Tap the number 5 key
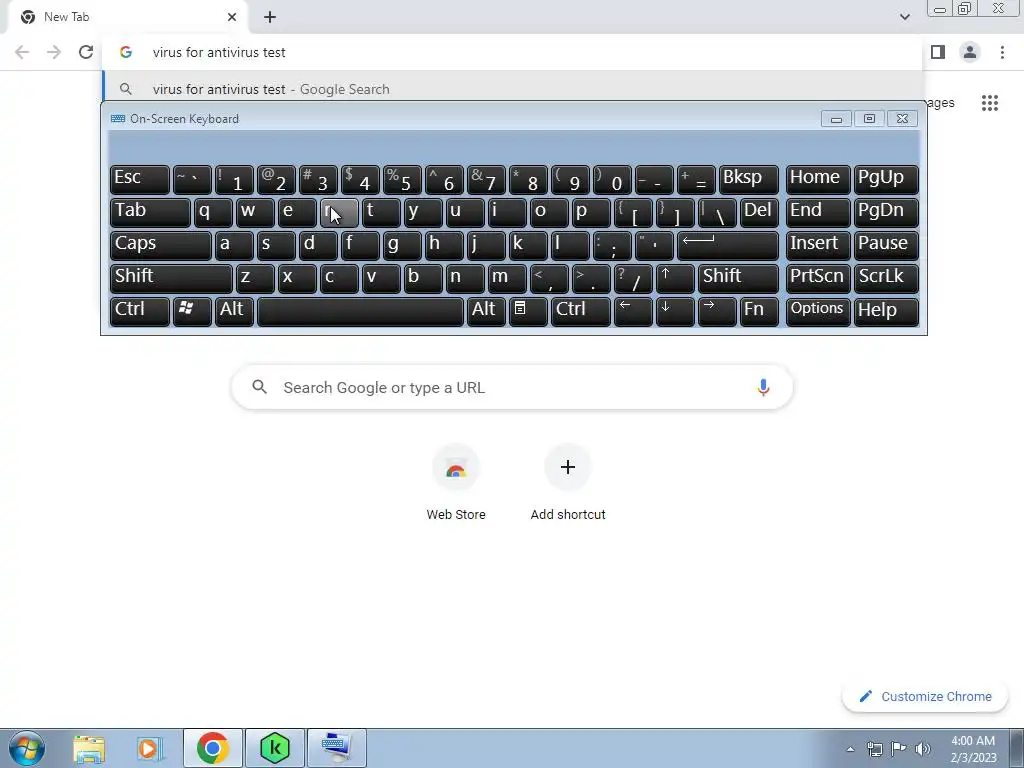 coord(402,179)
